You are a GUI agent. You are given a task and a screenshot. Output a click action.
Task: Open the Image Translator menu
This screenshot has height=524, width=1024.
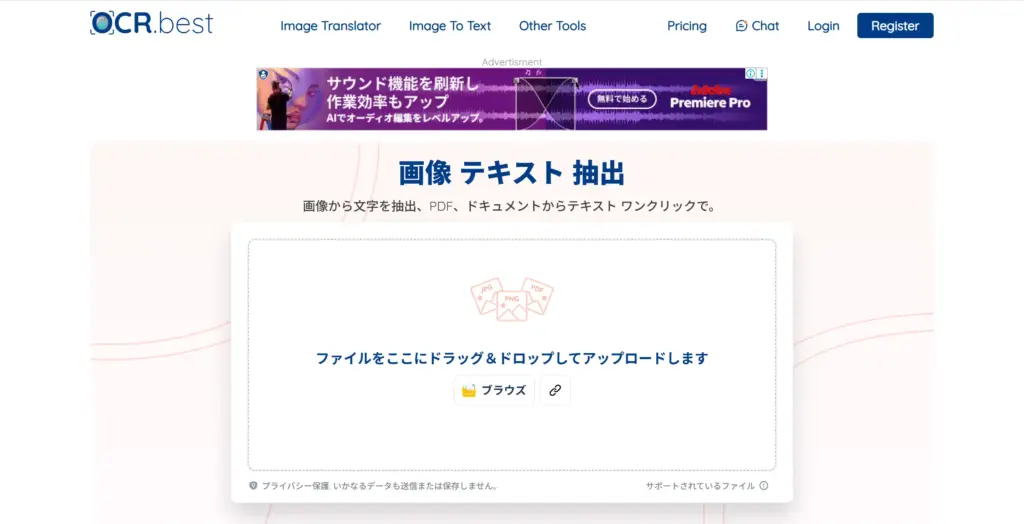pos(330,26)
